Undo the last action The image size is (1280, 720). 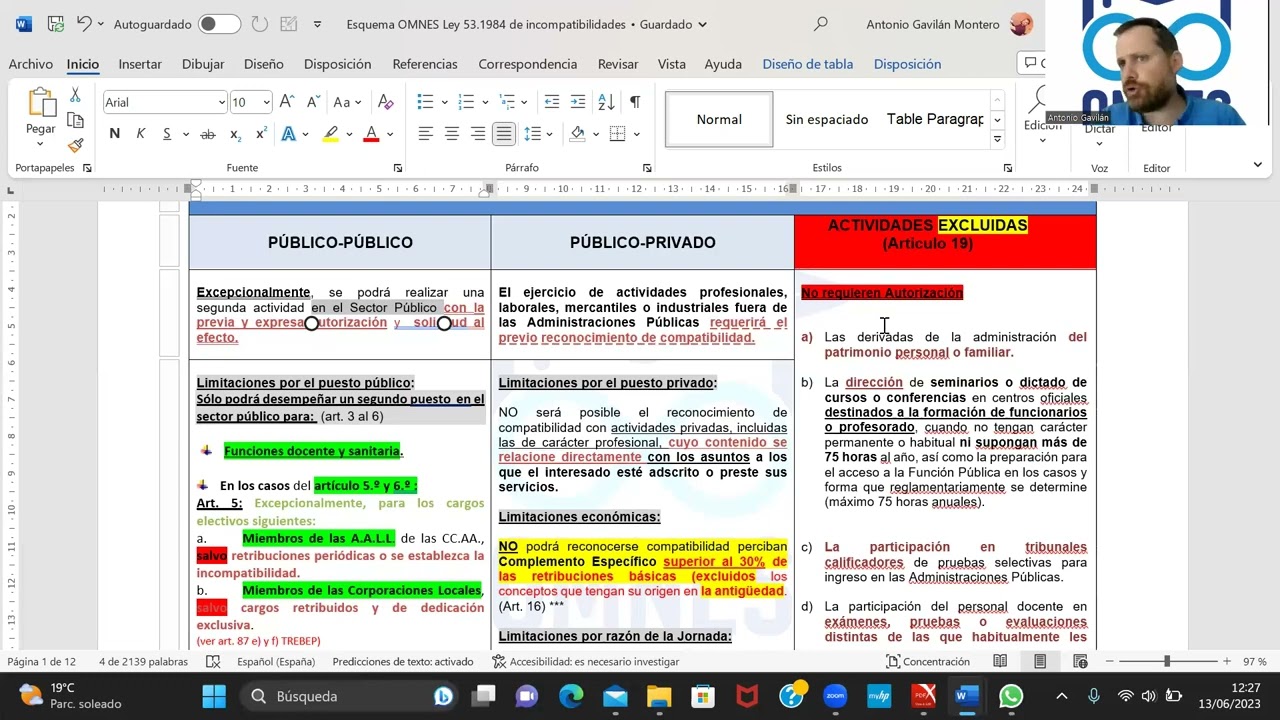84,24
